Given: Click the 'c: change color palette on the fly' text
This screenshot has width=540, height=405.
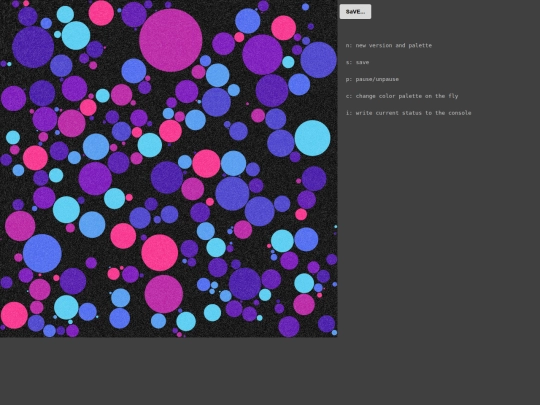Looking at the screenshot, I should pos(402,96).
